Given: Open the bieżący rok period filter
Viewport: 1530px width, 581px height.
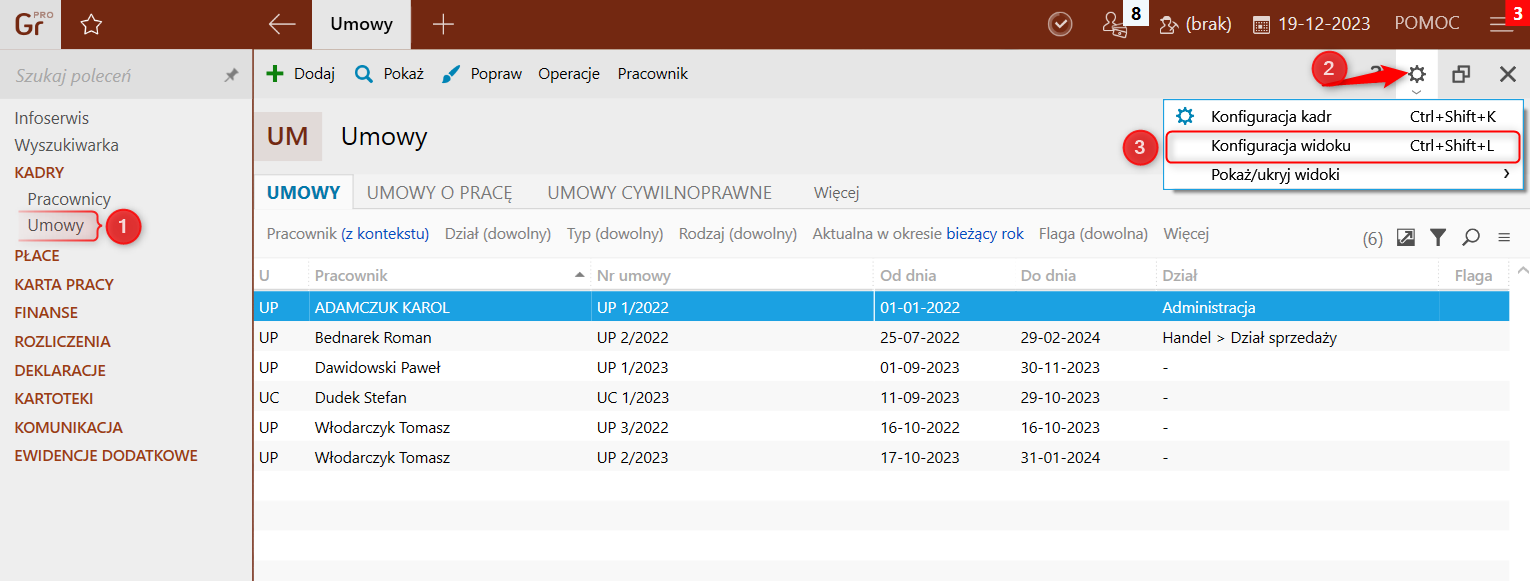Looking at the screenshot, I should [x=985, y=234].
